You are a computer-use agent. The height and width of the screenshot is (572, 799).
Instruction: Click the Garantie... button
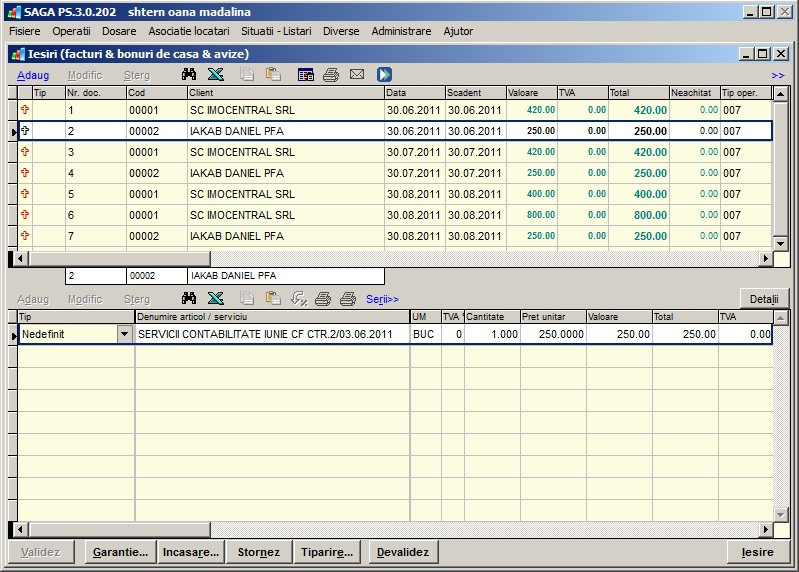click(120, 552)
